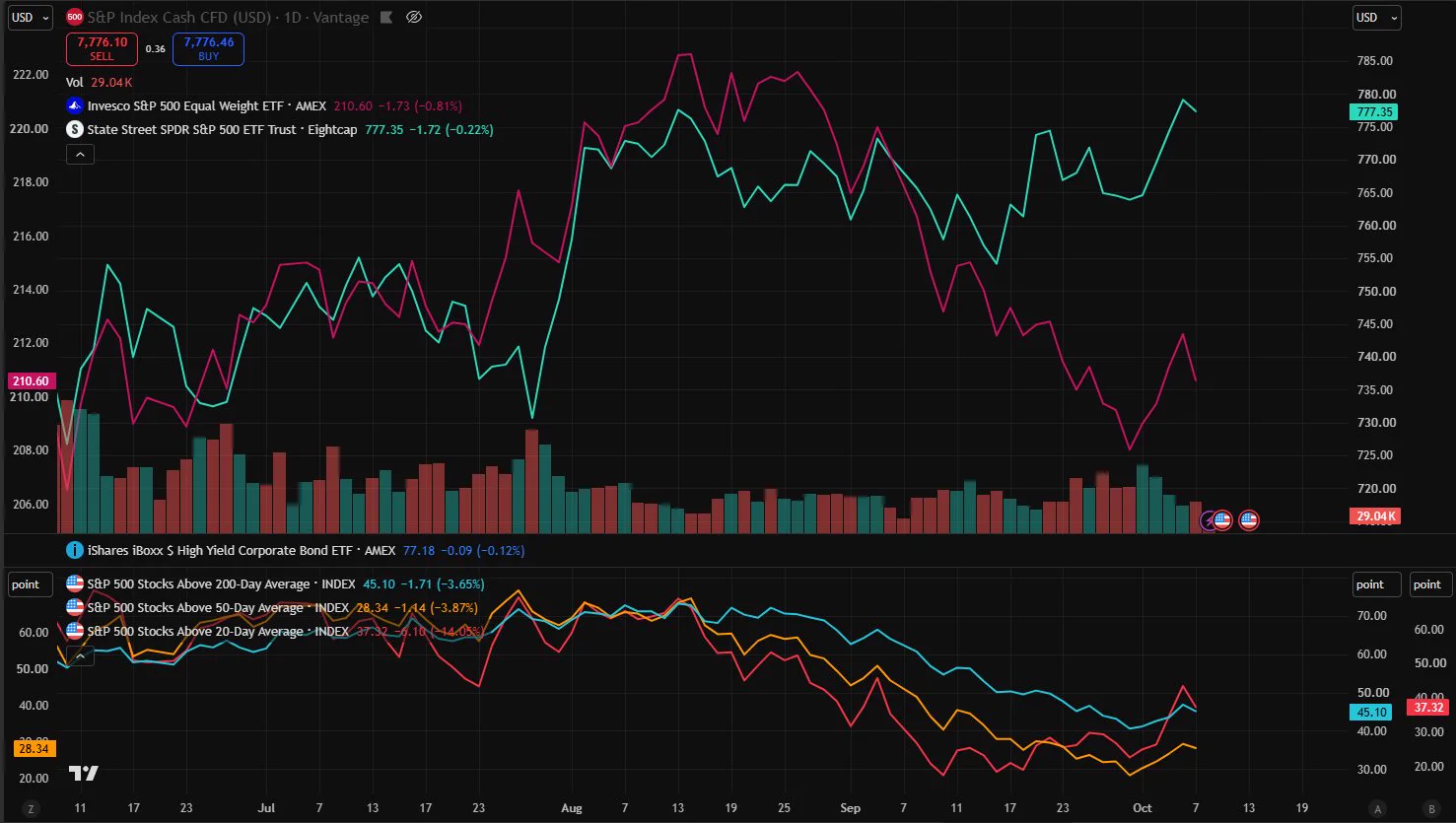
Task: Click the iShares blue info logo
Action: coord(74,550)
